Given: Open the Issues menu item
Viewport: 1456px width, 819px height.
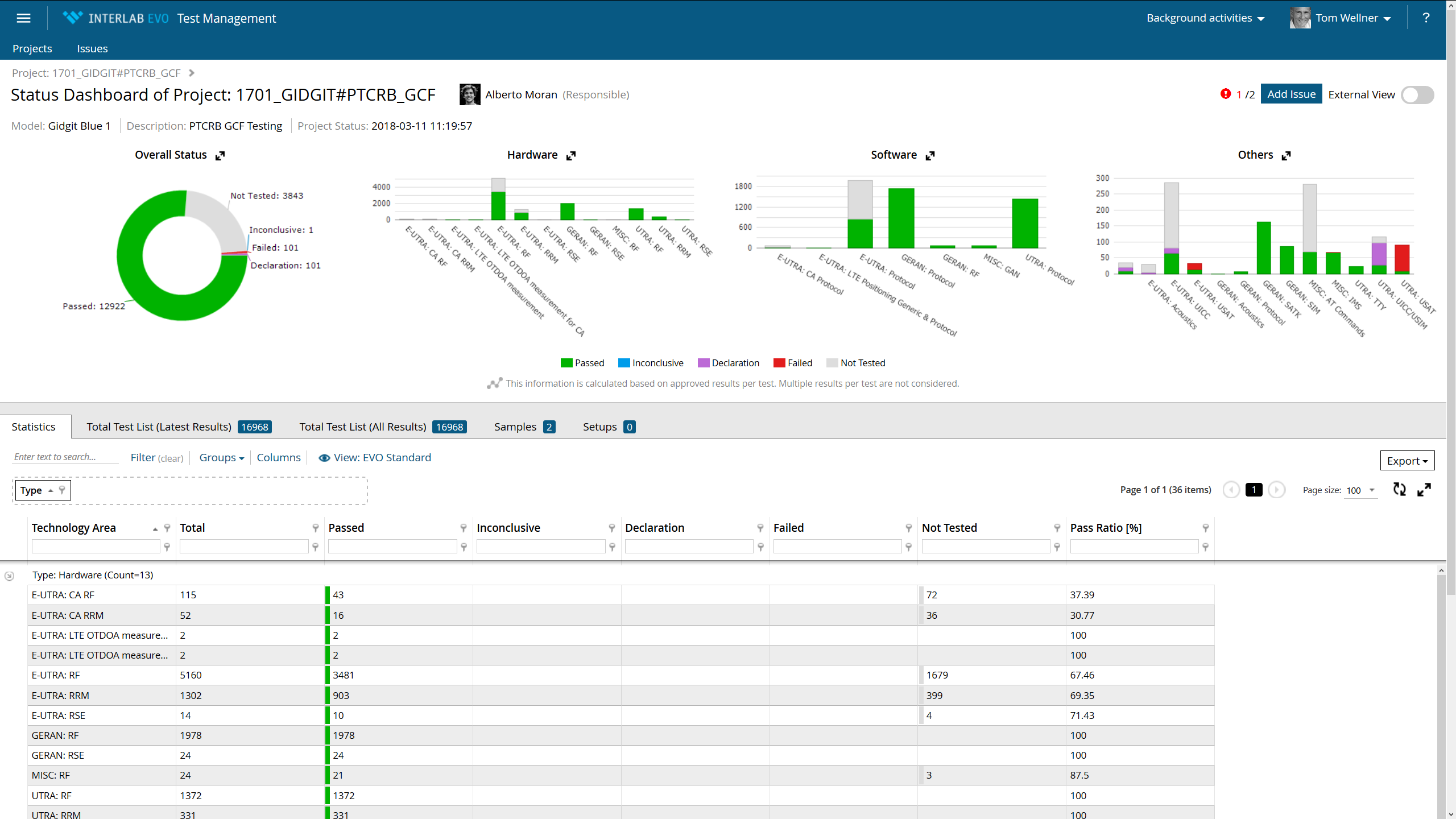Looking at the screenshot, I should tap(92, 49).
